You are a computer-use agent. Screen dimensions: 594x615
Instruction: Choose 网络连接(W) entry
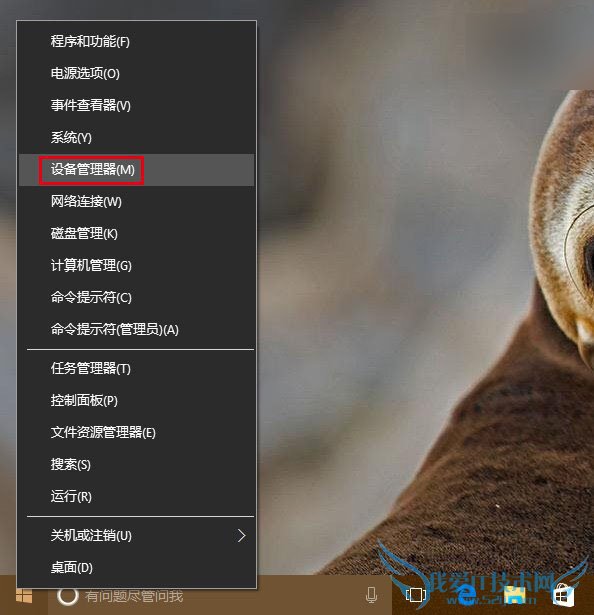[x=137, y=202]
